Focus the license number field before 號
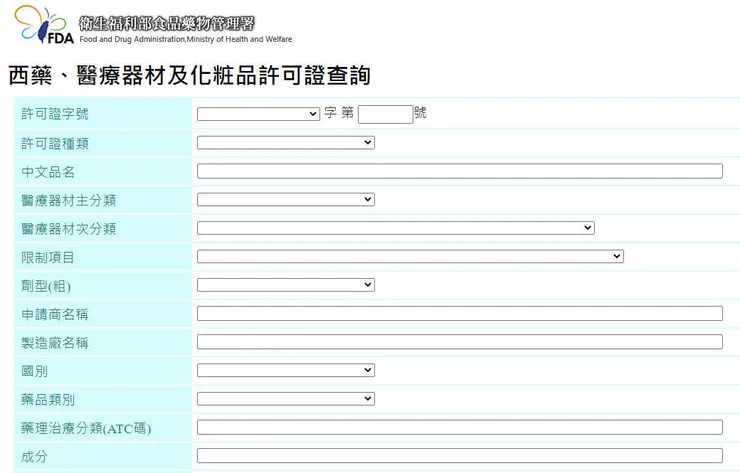Viewport: 740px width, 473px height. 385,114
